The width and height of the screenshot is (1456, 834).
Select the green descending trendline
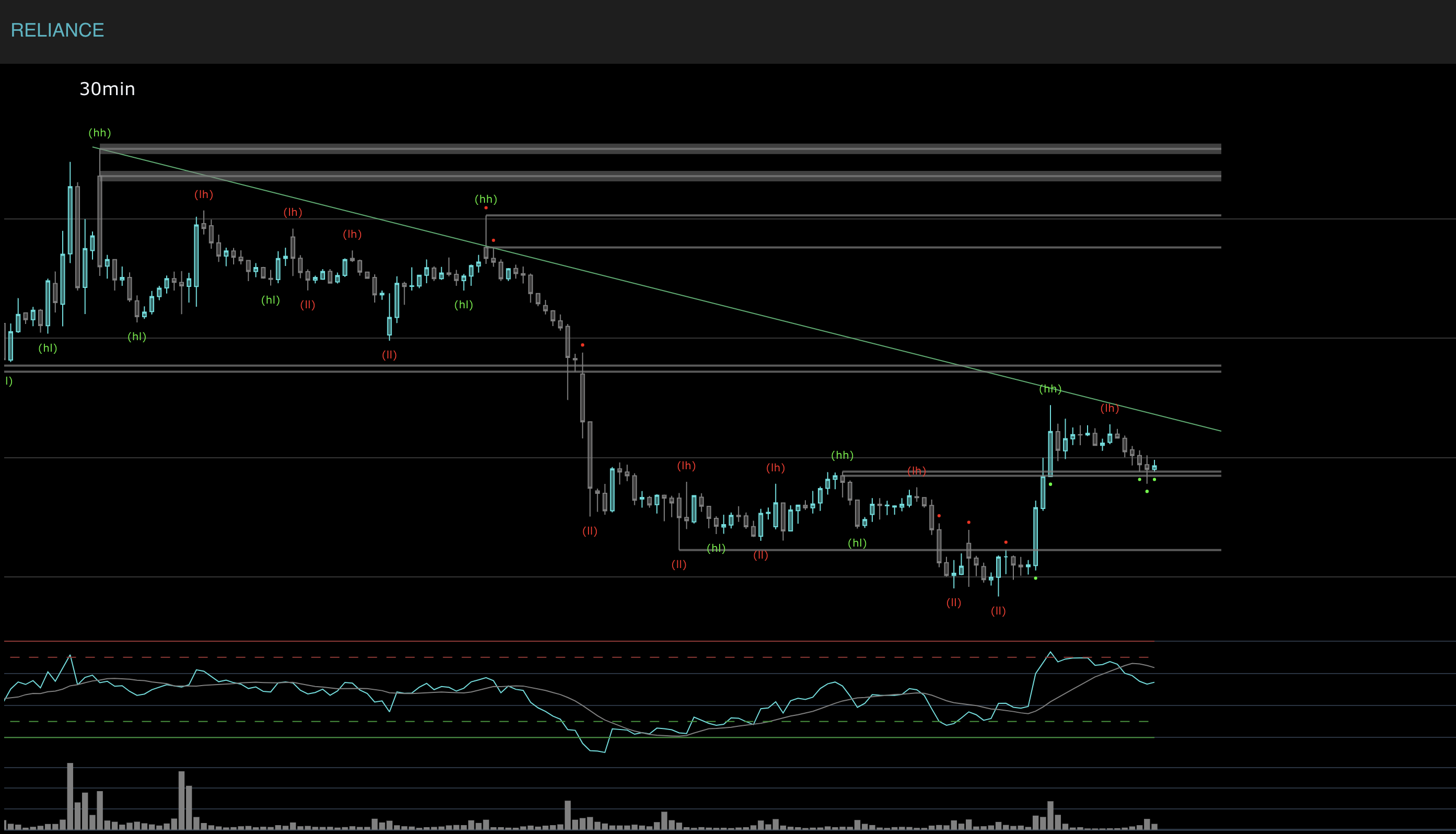pyautogui.click(x=656, y=289)
